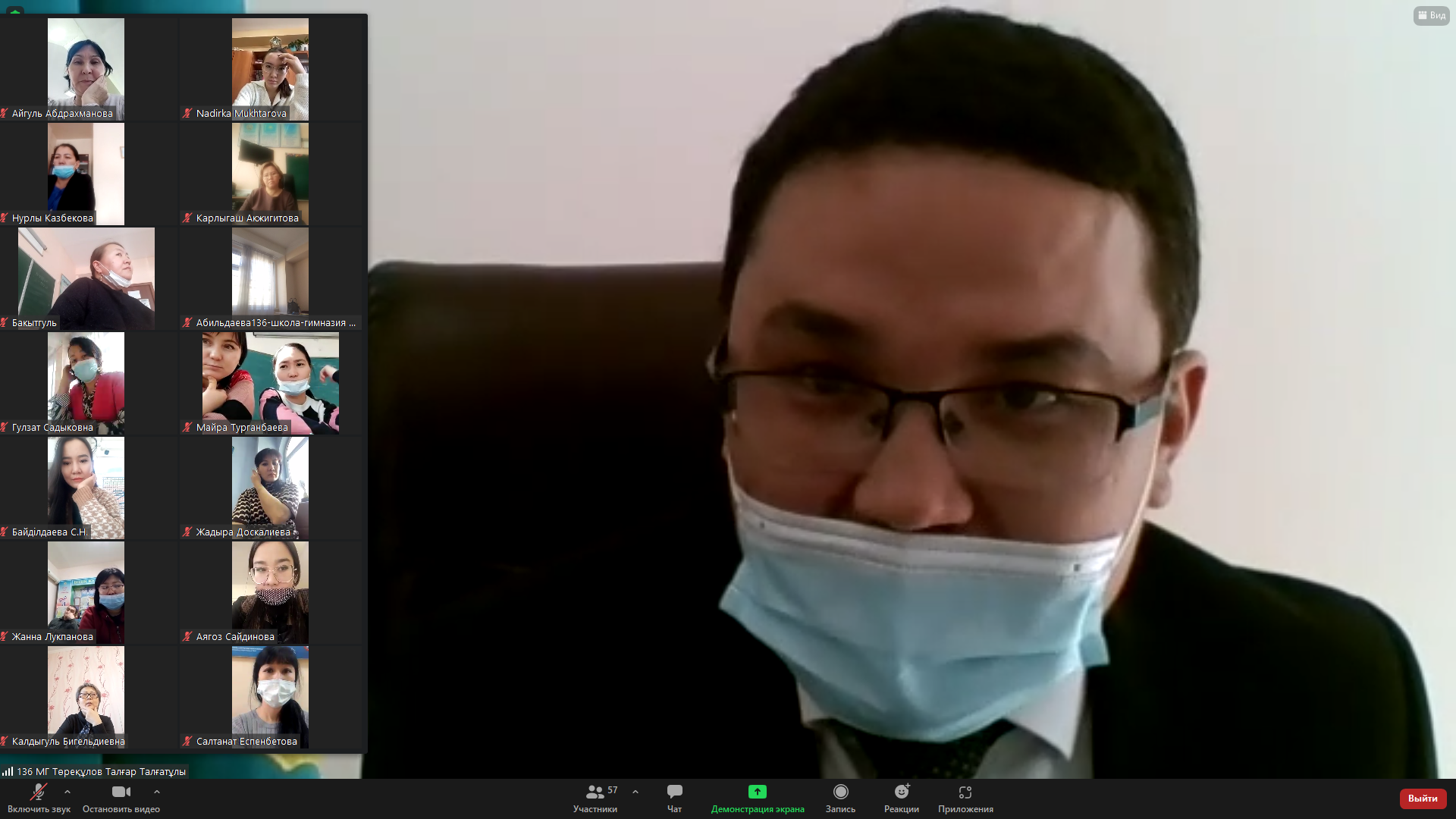The width and height of the screenshot is (1456, 819).
Task: Expand video options arrow beside camera
Action: (x=157, y=792)
